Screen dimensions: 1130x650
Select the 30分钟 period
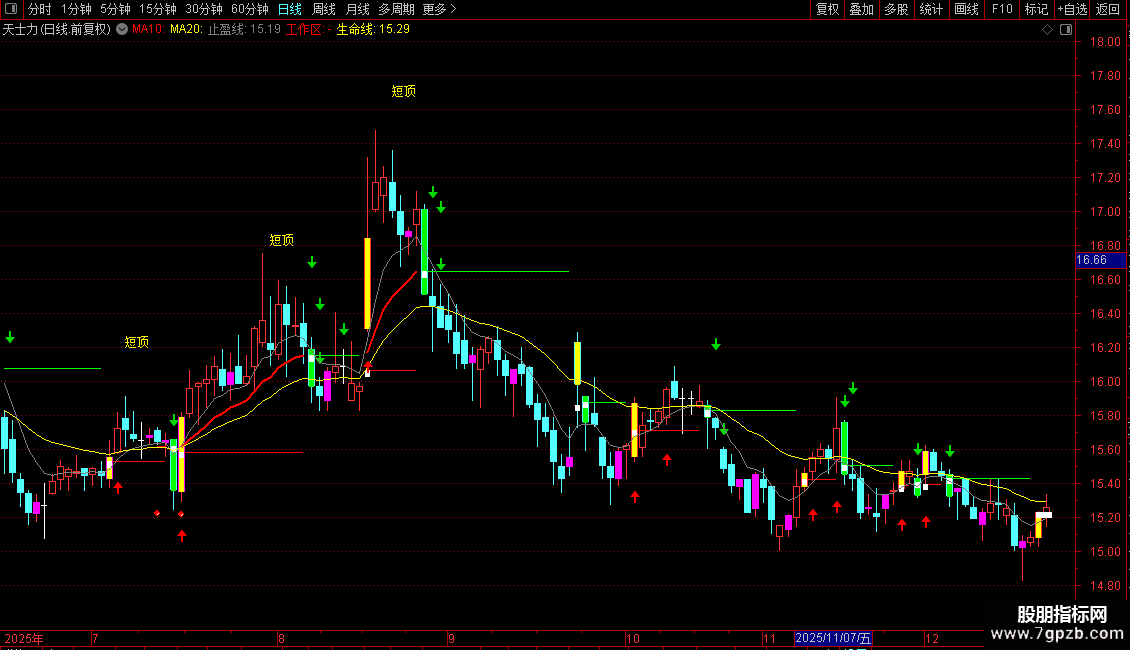pos(203,9)
